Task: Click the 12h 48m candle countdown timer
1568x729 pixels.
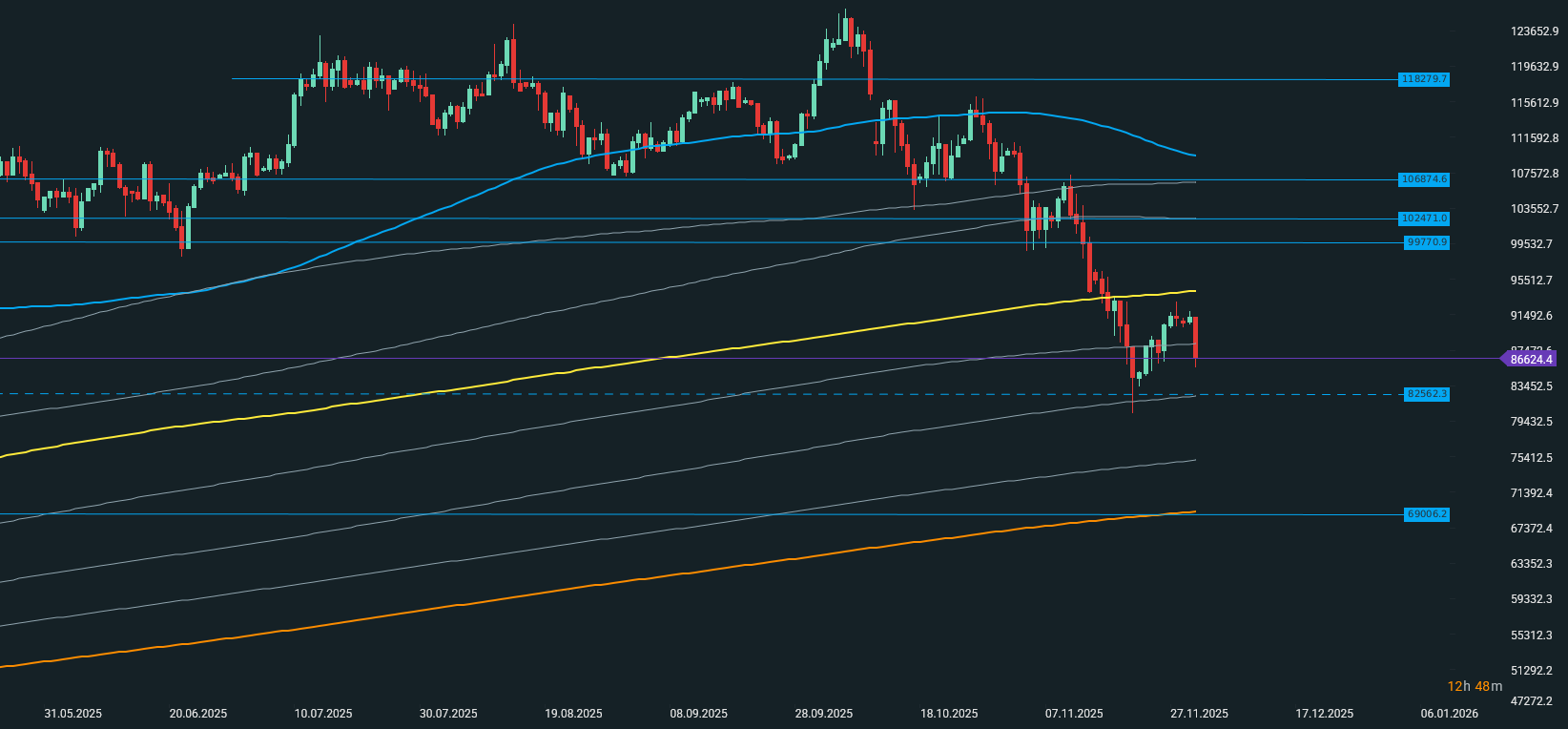Action: pos(1474,686)
